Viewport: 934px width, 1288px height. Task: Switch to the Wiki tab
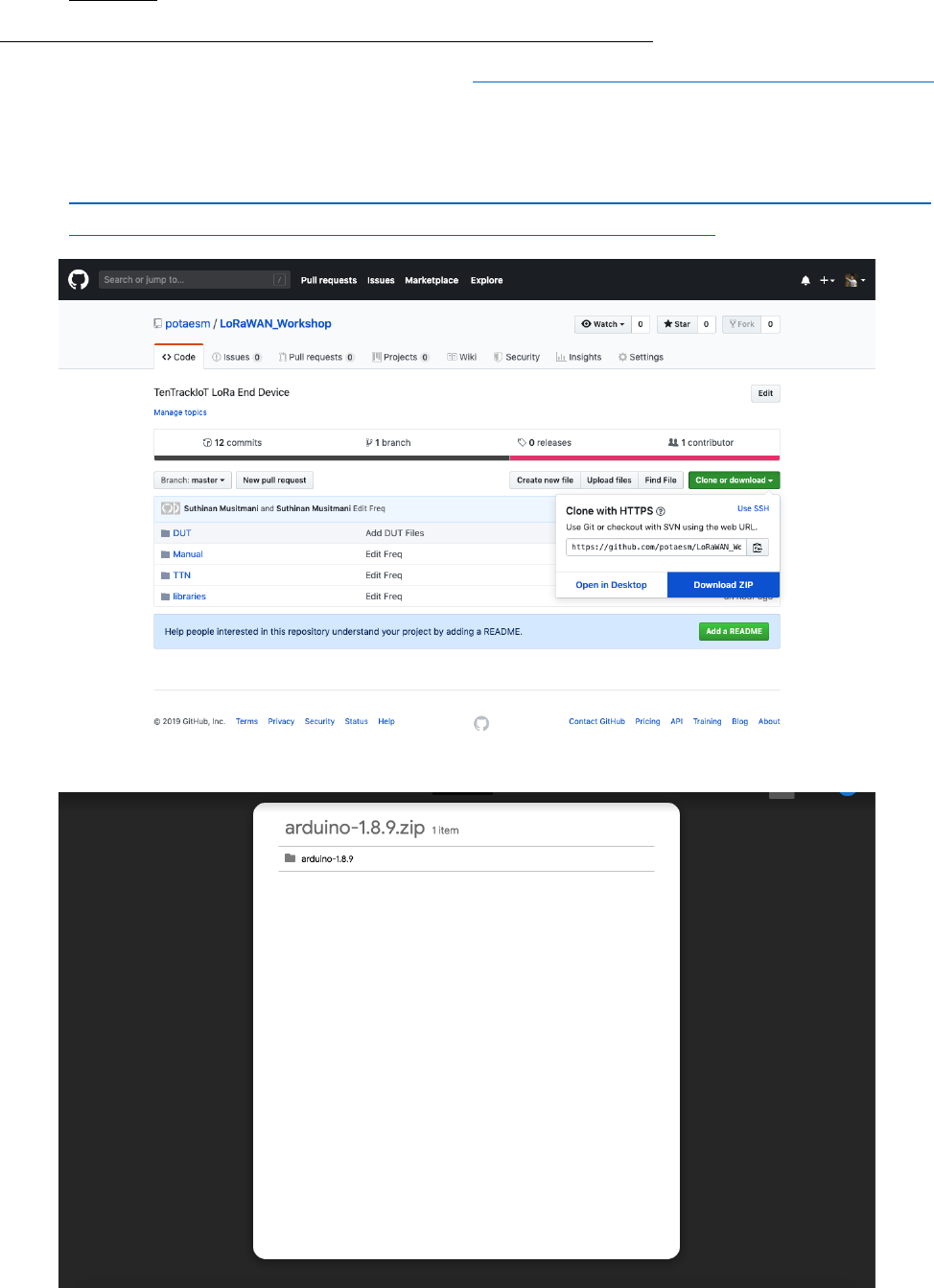(462, 357)
